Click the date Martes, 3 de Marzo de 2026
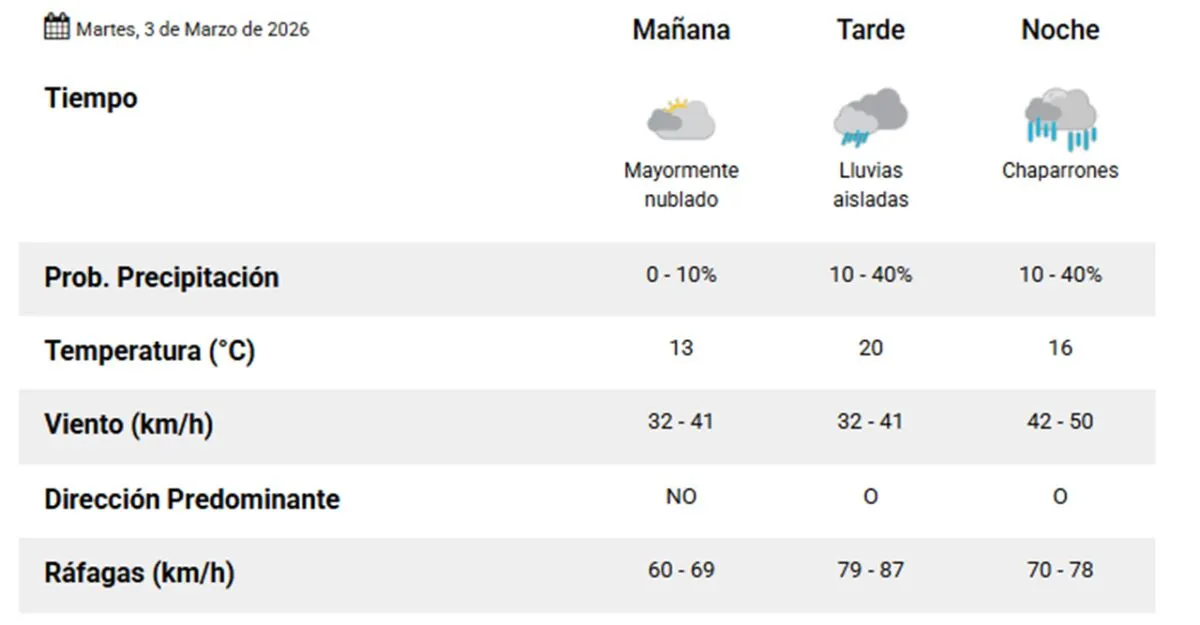This screenshot has height=625, width=1200. click(193, 29)
